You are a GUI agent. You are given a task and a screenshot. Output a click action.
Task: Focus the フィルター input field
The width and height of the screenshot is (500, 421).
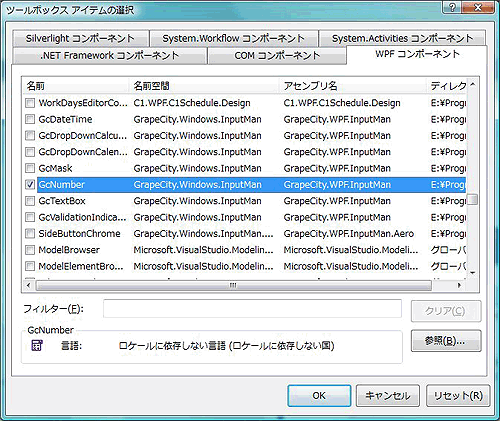tap(252, 309)
